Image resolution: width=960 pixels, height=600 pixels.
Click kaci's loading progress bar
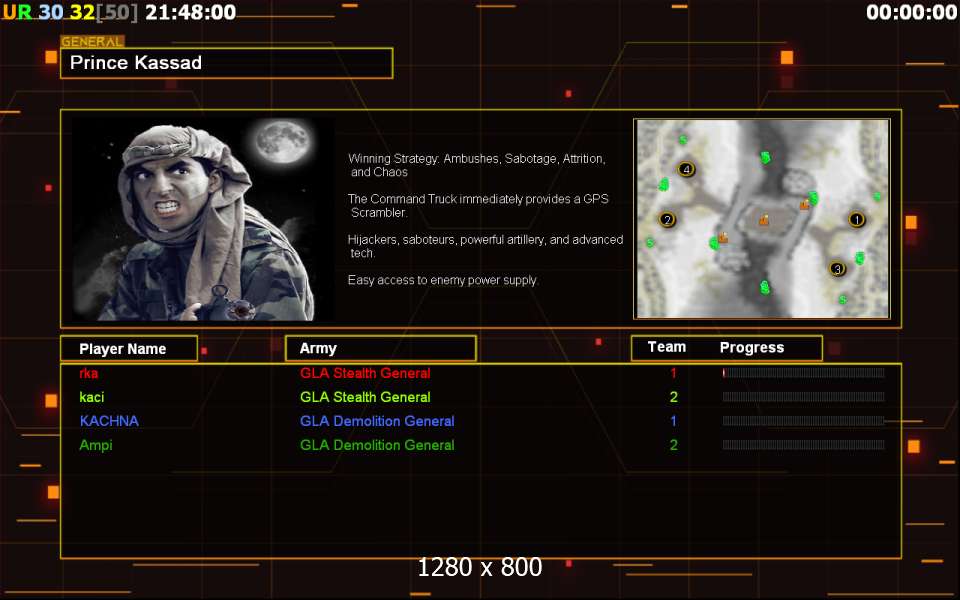pyautogui.click(x=803, y=397)
